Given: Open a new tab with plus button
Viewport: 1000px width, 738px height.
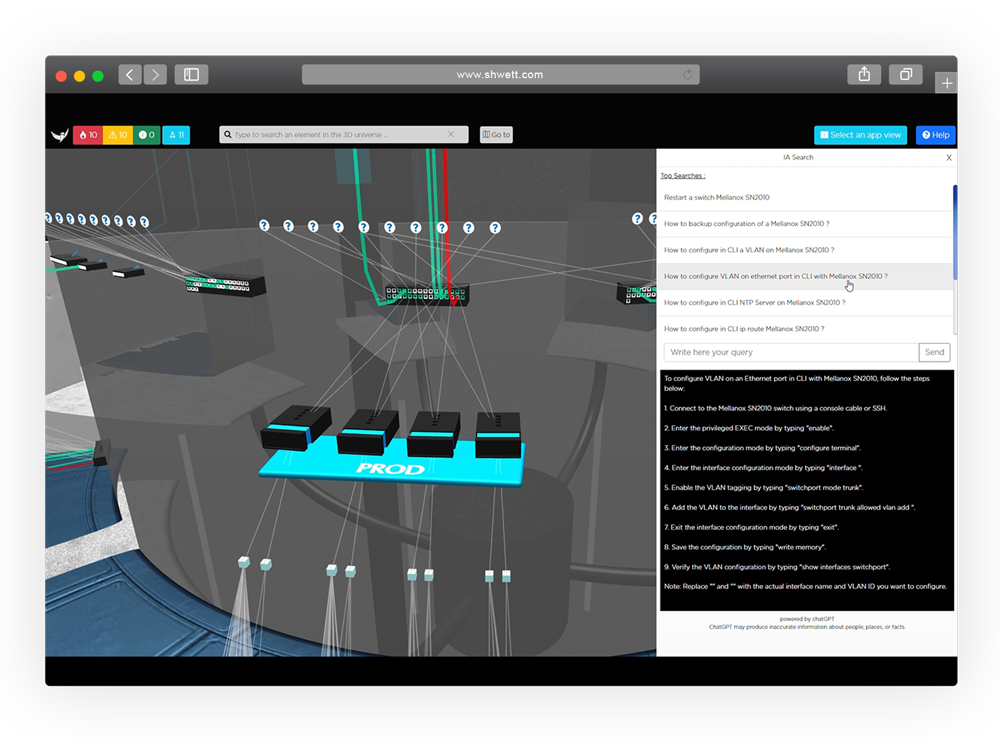Looking at the screenshot, I should 946,83.
